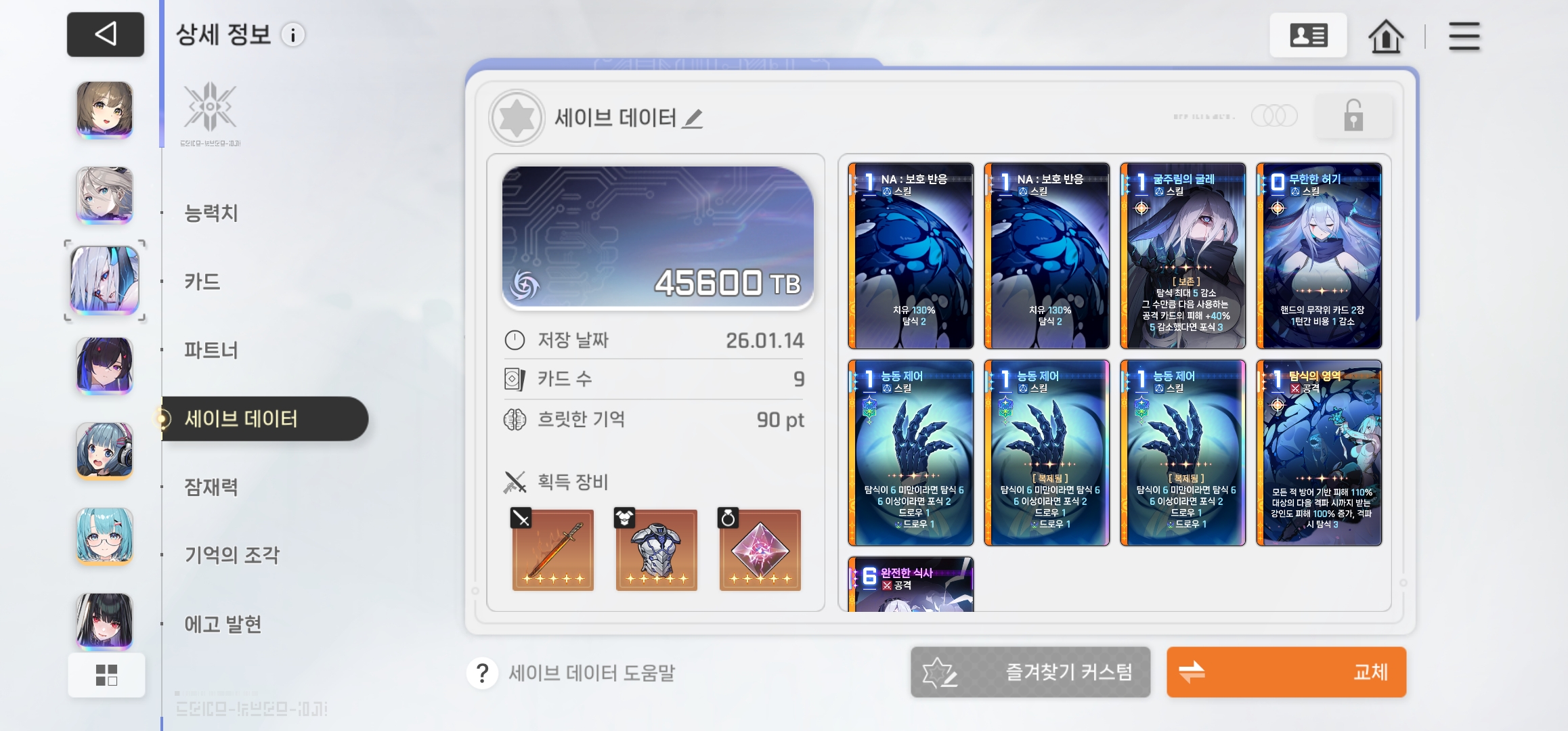The width and height of the screenshot is (1568, 731).
Task: Select the sword equipment item
Action: click(552, 550)
